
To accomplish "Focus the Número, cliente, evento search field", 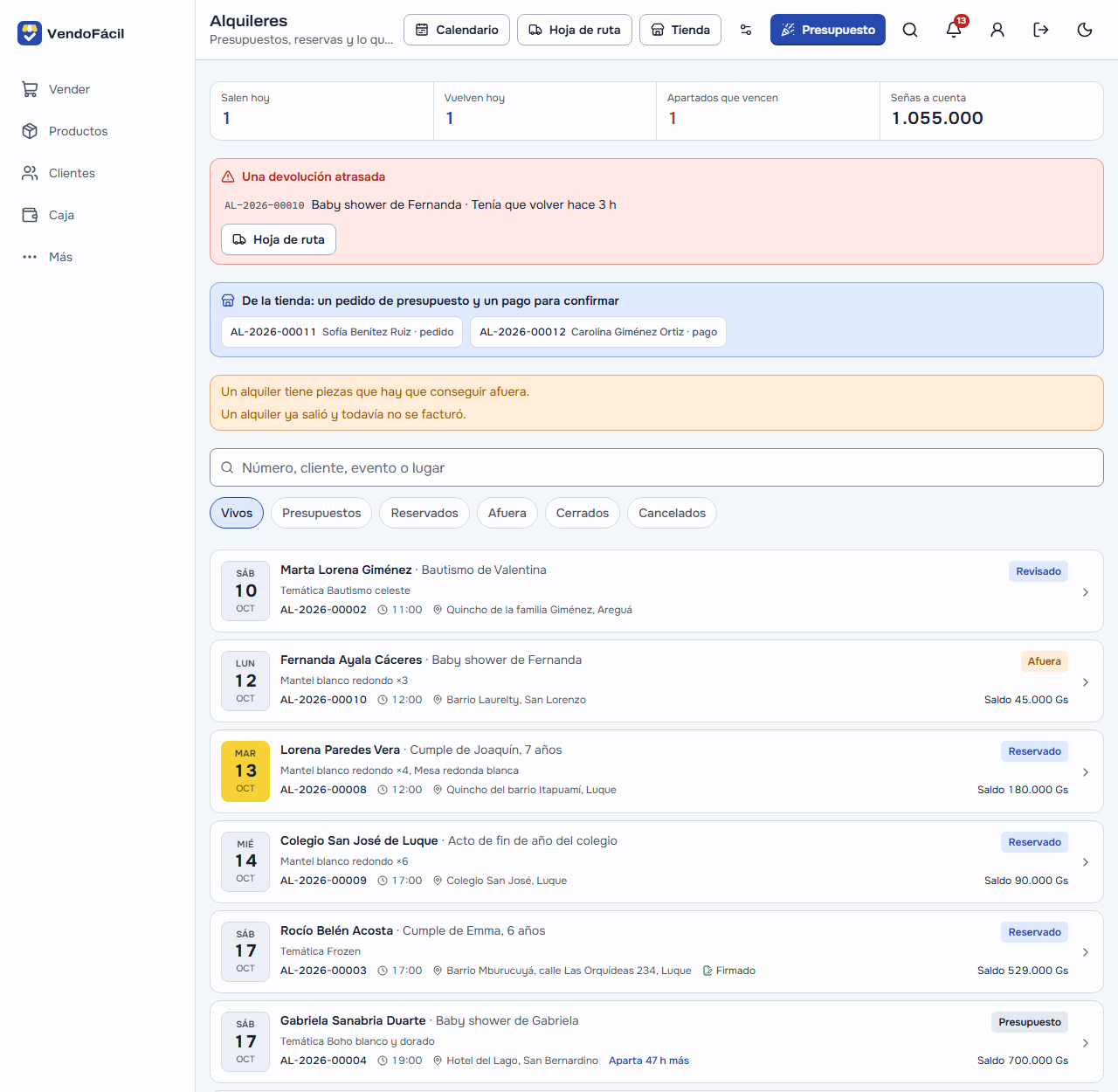I will pyautogui.click(x=657, y=467).
